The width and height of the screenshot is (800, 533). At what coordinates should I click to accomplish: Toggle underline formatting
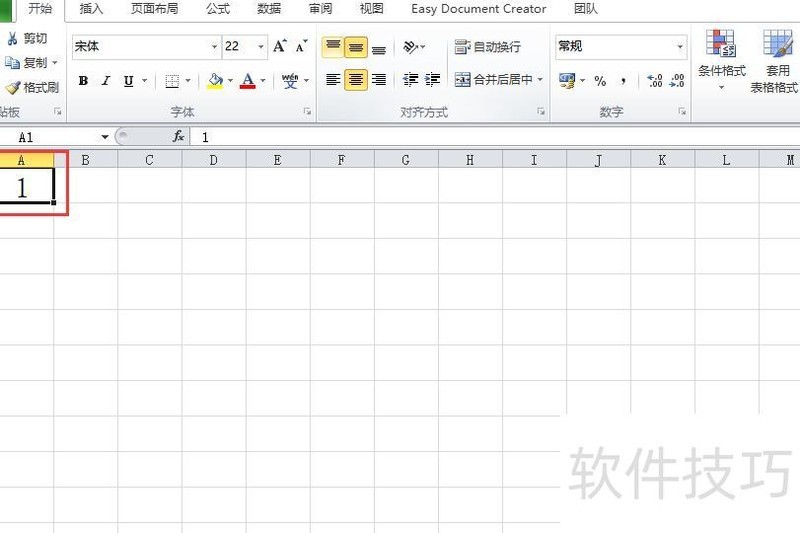(129, 81)
